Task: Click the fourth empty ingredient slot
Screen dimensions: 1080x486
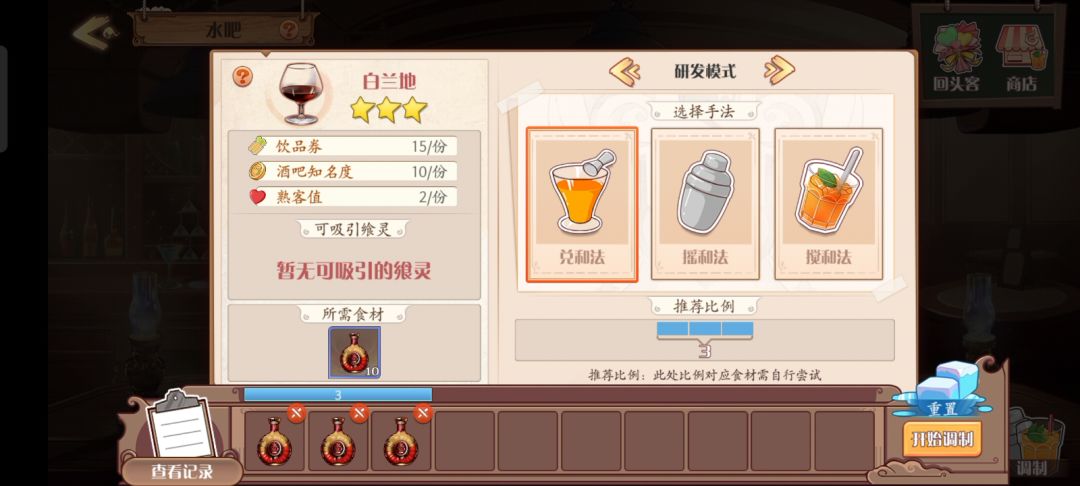Action: [x=464, y=441]
